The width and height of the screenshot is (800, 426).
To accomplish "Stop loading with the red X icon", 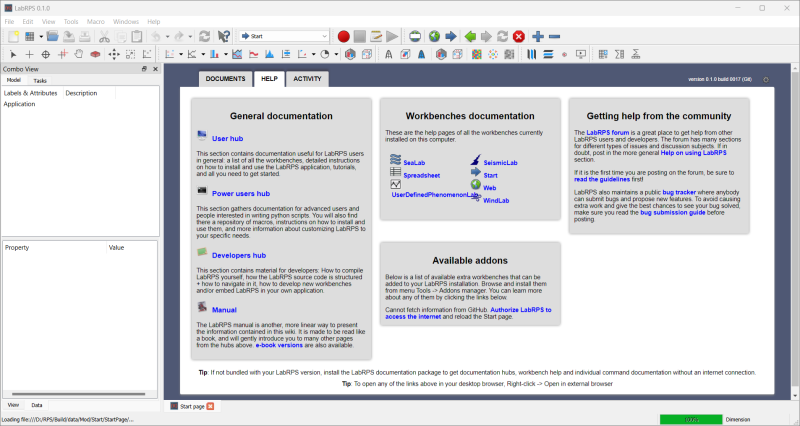I will click(519, 36).
